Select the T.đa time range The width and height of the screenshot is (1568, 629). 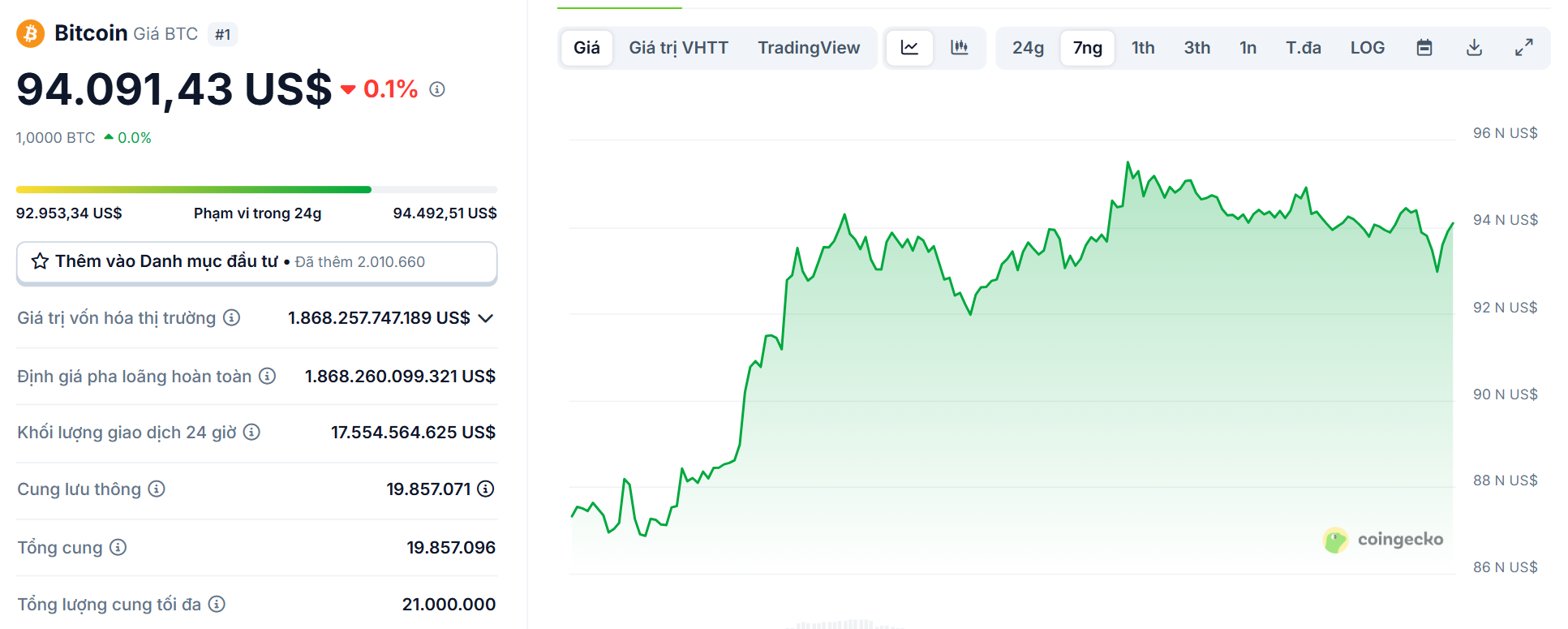pyautogui.click(x=1304, y=48)
